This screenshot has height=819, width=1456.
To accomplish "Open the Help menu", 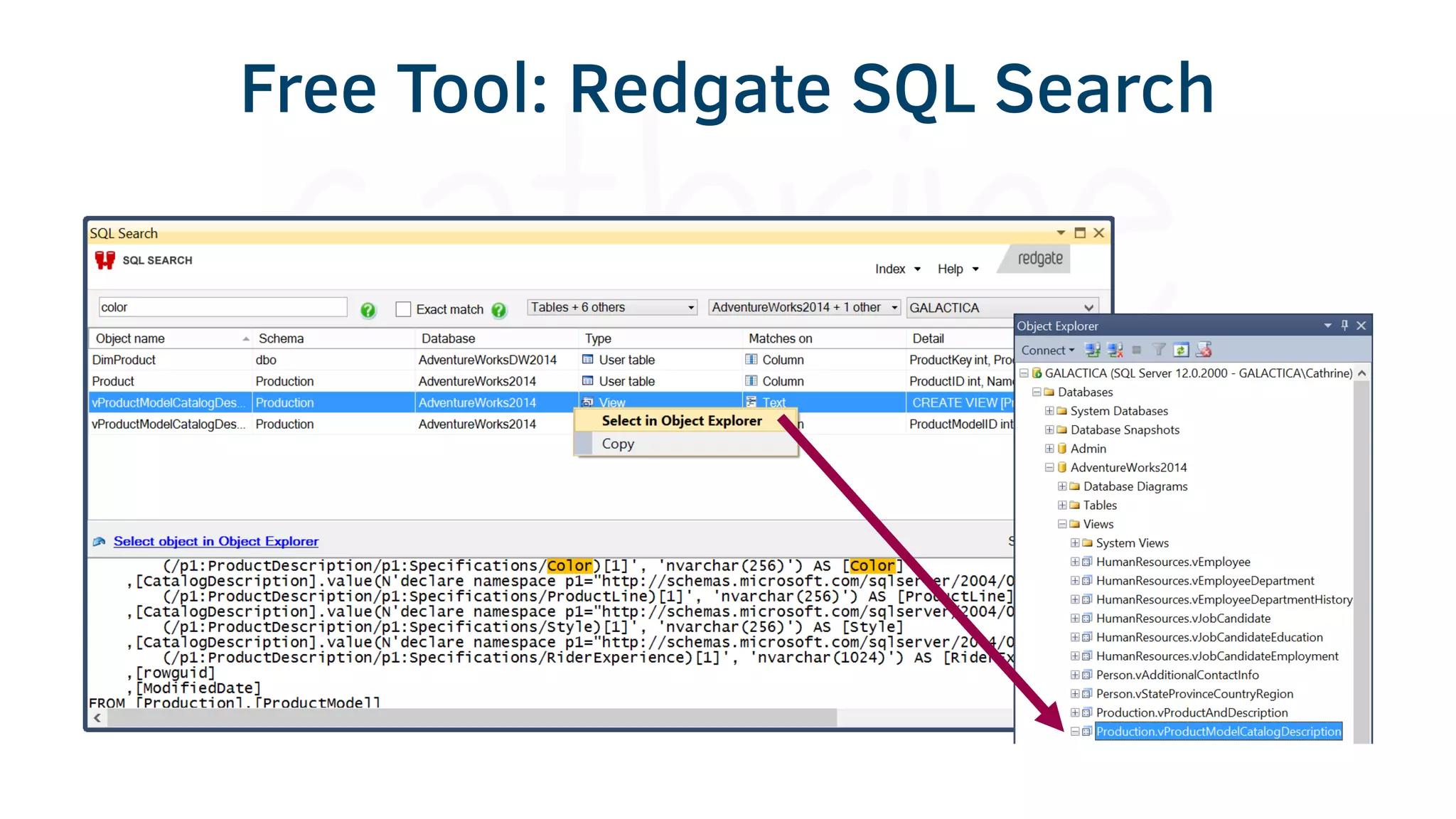I will [958, 269].
